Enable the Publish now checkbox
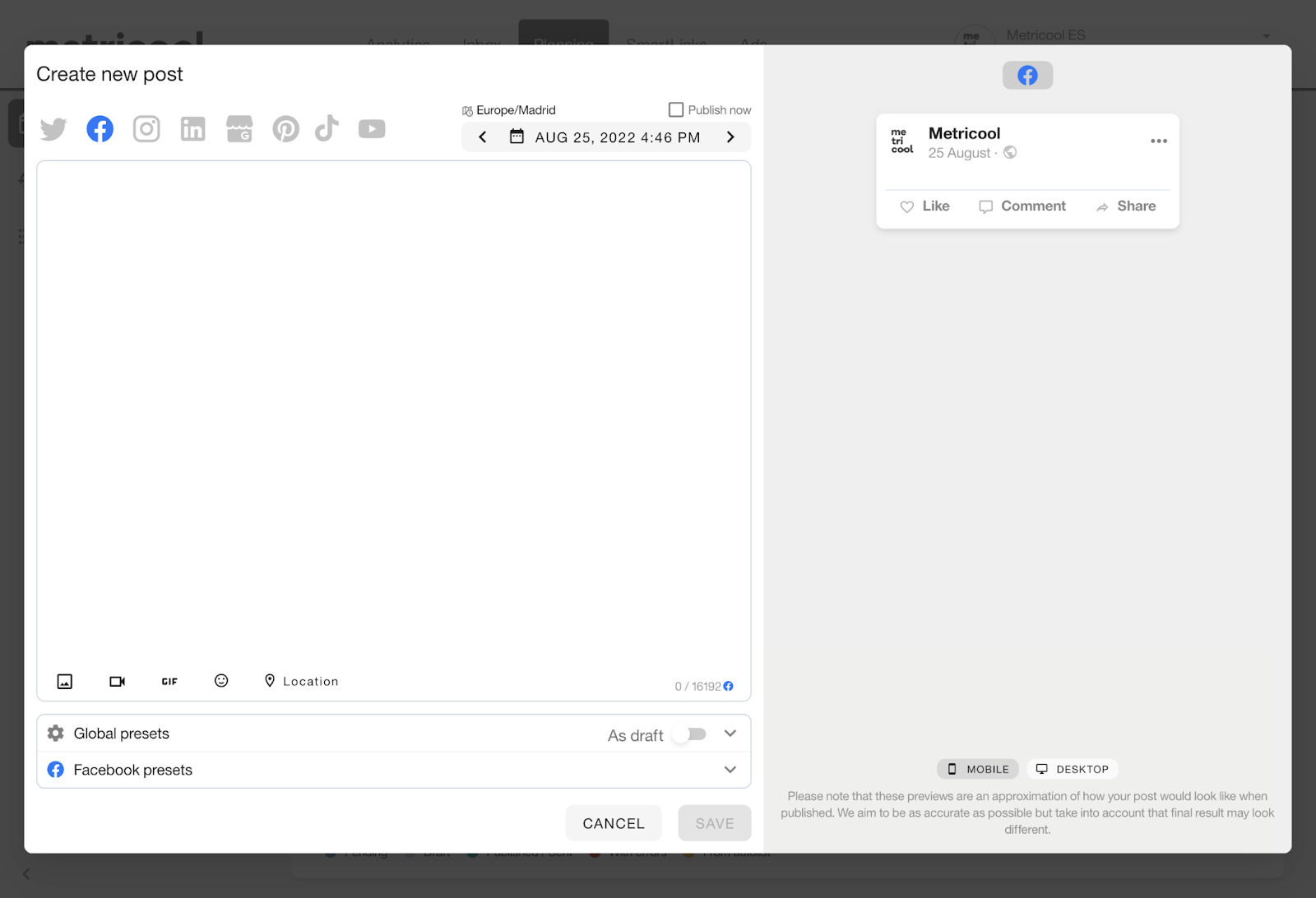Viewport: 1316px width, 898px height. click(x=676, y=110)
